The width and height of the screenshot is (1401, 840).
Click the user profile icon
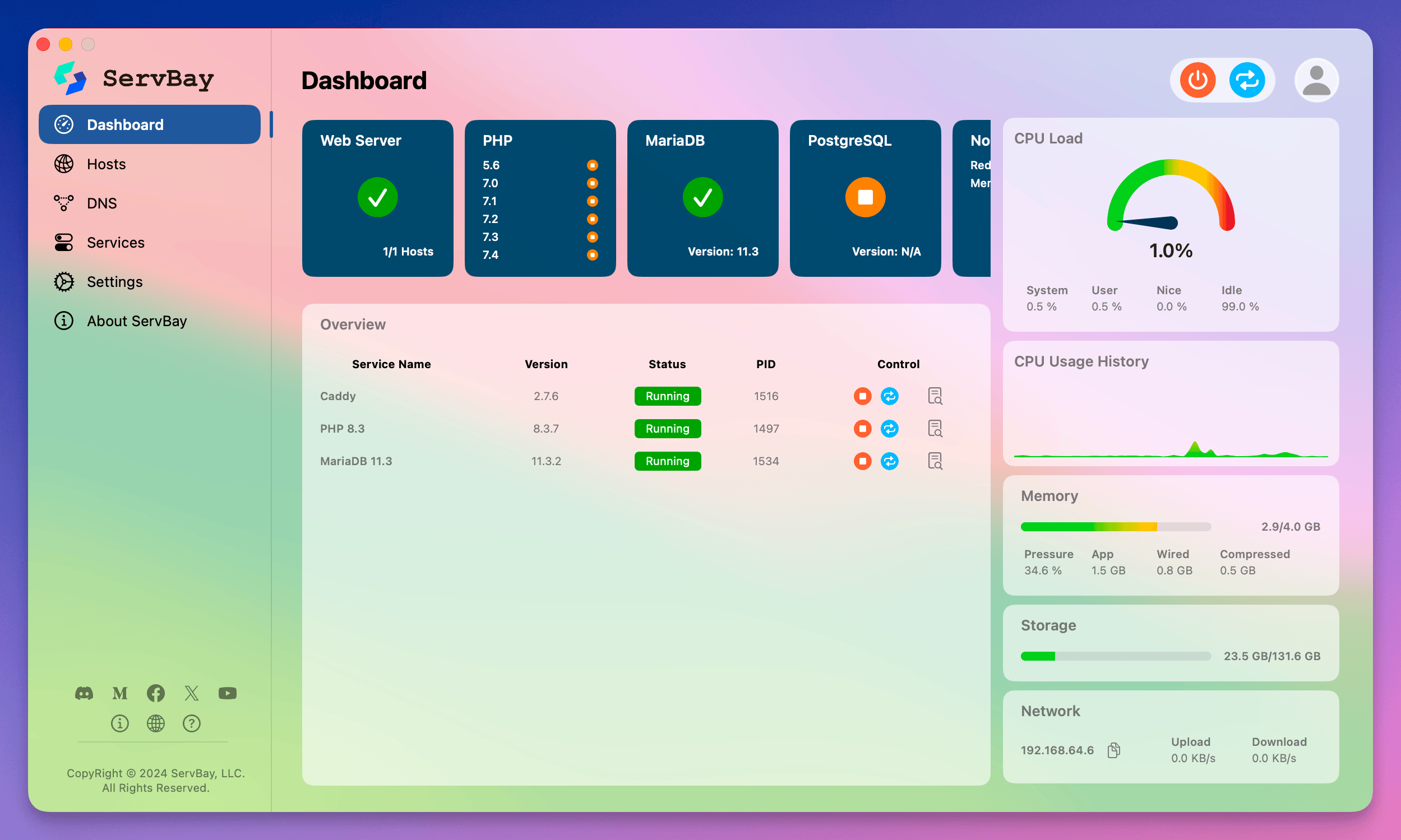[1316, 80]
